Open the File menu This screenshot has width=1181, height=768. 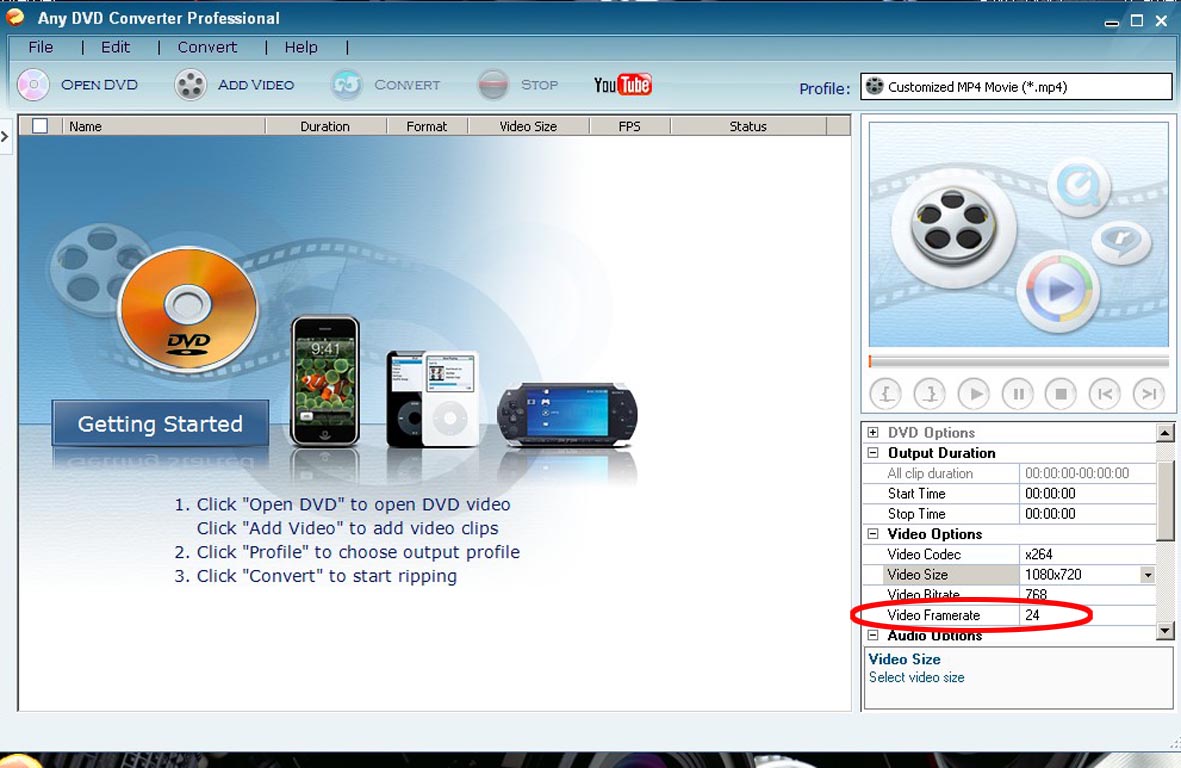[x=41, y=47]
